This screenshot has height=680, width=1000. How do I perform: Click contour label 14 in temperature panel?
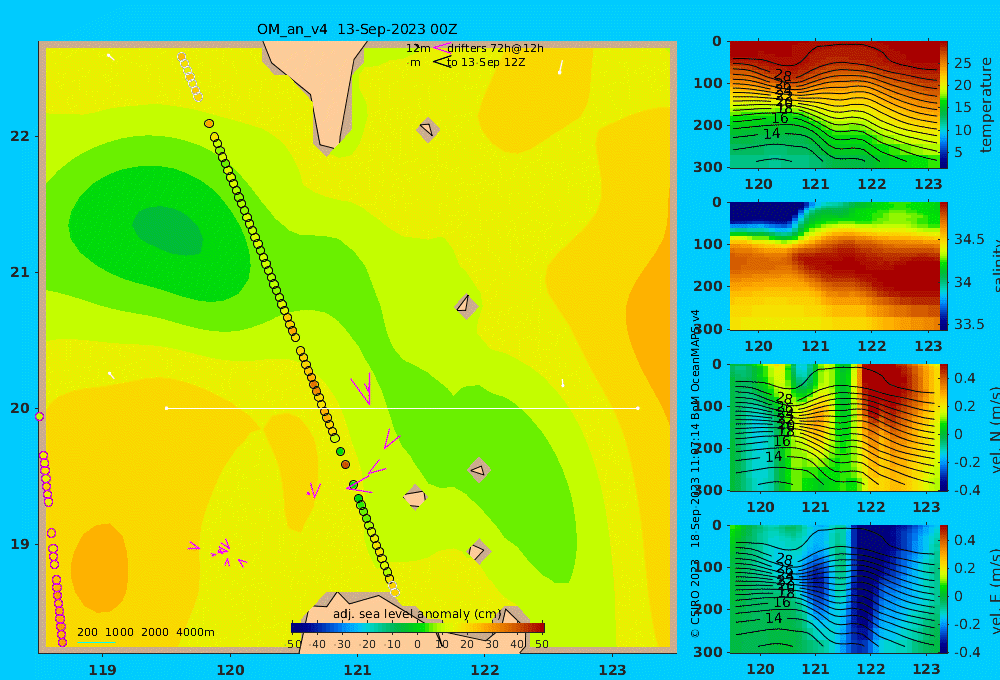(x=771, y=133)
